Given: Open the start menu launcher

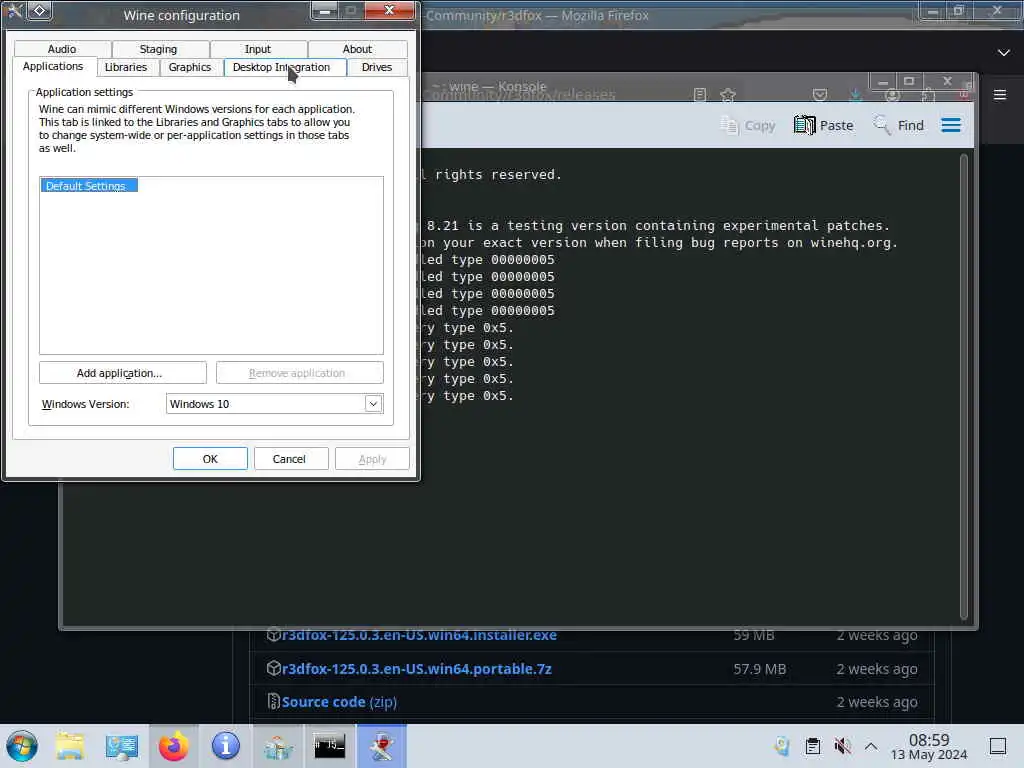Looking at the screenshot, I should (x=22, y=746).
